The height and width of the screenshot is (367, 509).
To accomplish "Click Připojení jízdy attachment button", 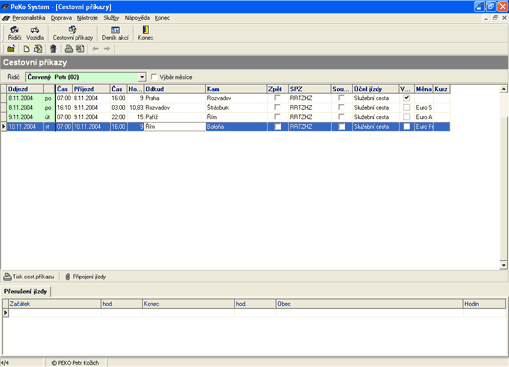I will point(85,277).
